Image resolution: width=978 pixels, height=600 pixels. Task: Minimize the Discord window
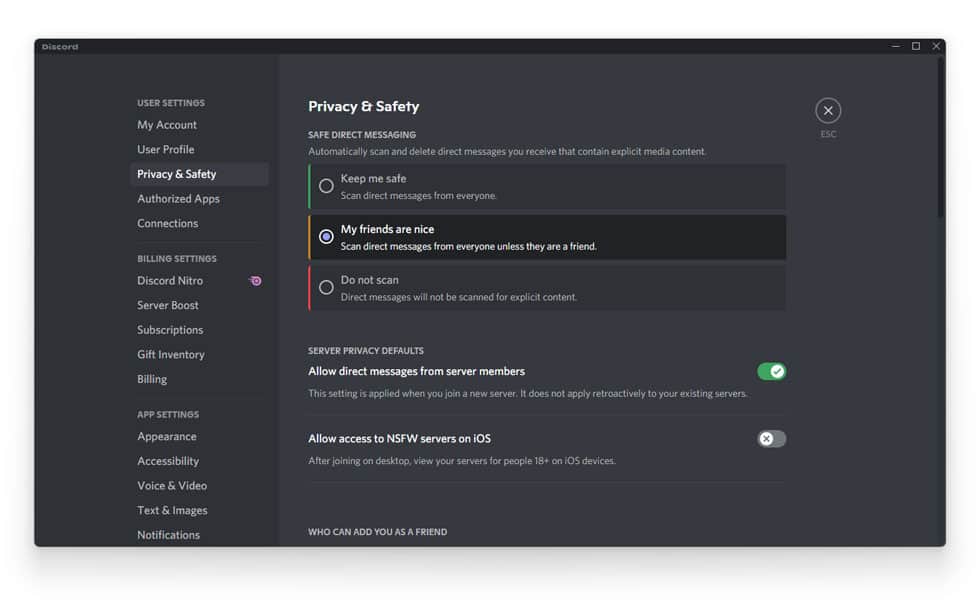click(896, 46)
